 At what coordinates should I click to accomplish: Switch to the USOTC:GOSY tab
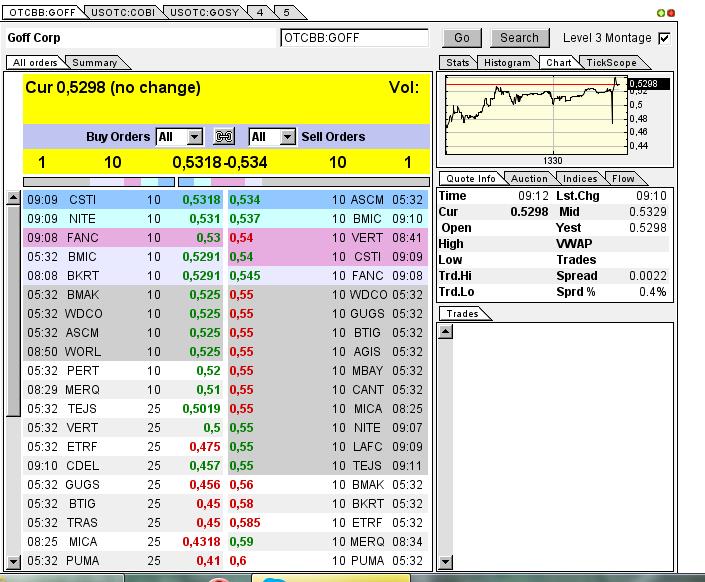[x=204, y=13]
